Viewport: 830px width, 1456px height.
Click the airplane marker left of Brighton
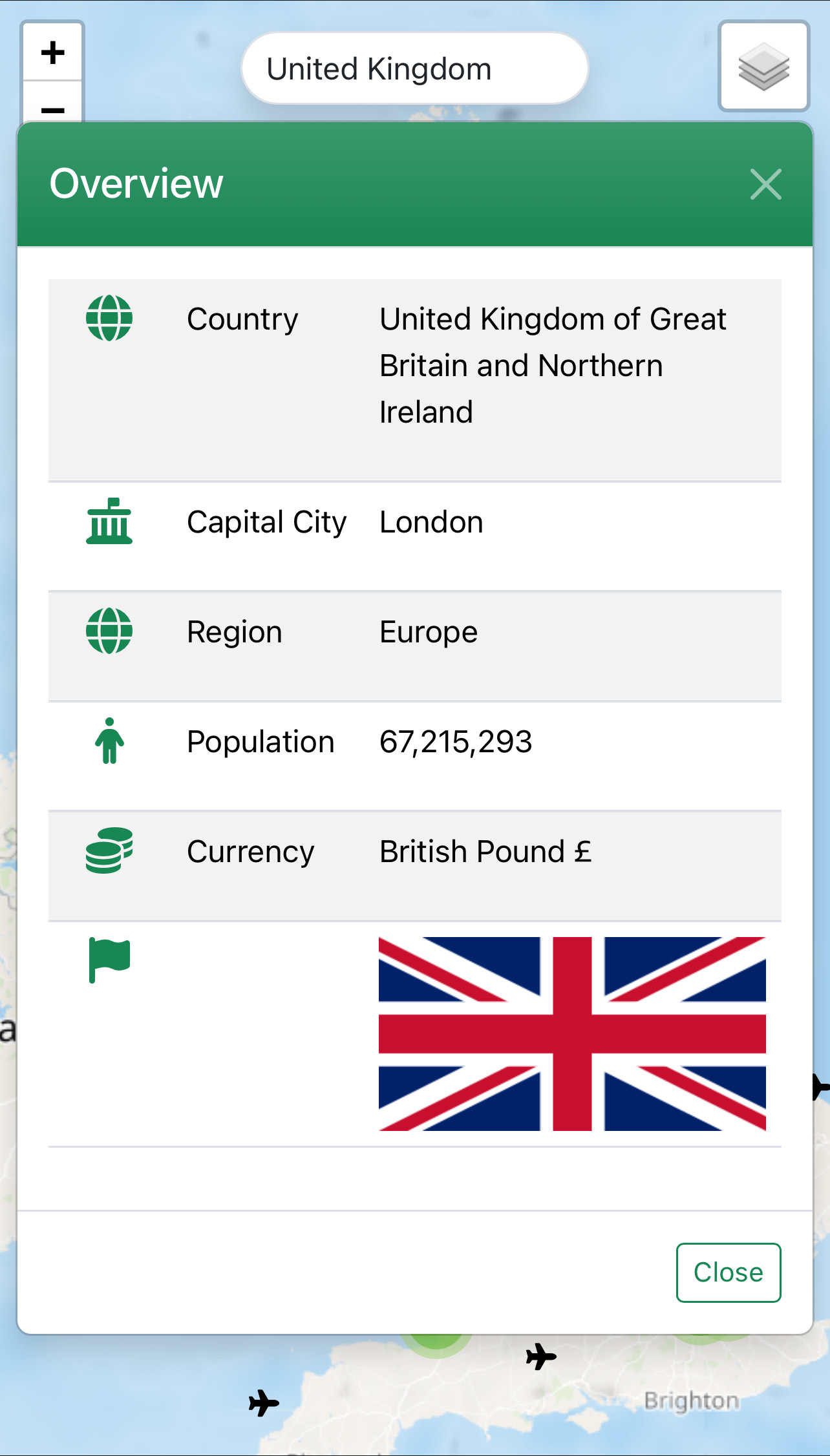click(x=540, y=1356)
